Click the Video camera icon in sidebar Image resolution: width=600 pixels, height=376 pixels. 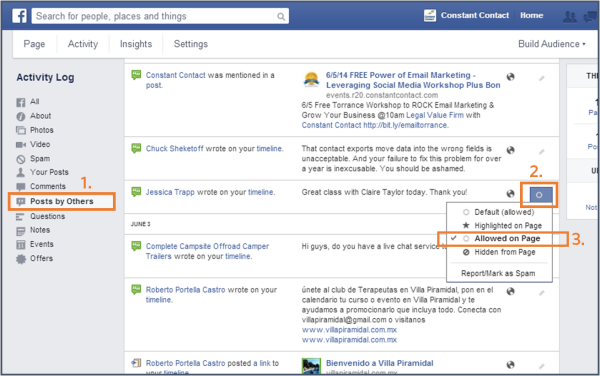21,145
